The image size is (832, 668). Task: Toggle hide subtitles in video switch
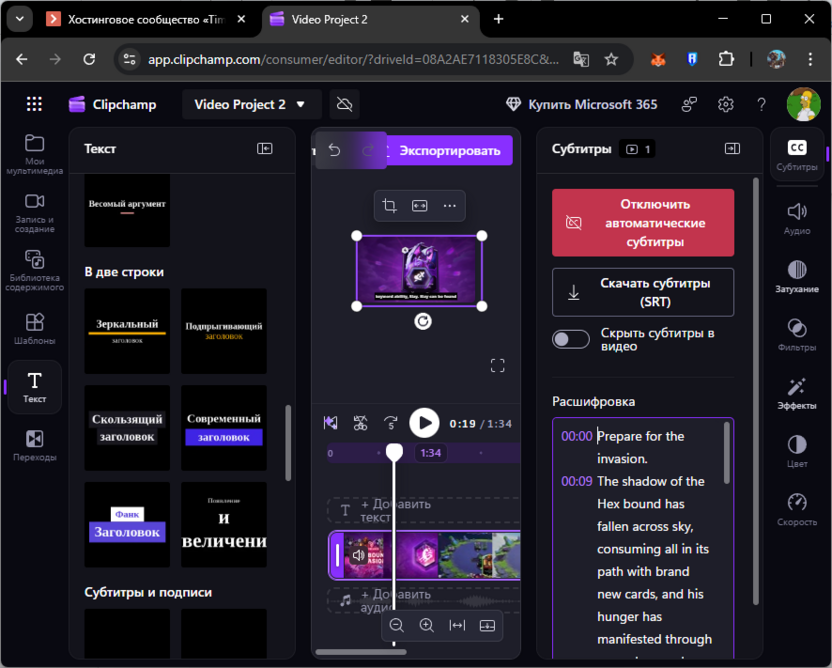(x=571, y=339)
